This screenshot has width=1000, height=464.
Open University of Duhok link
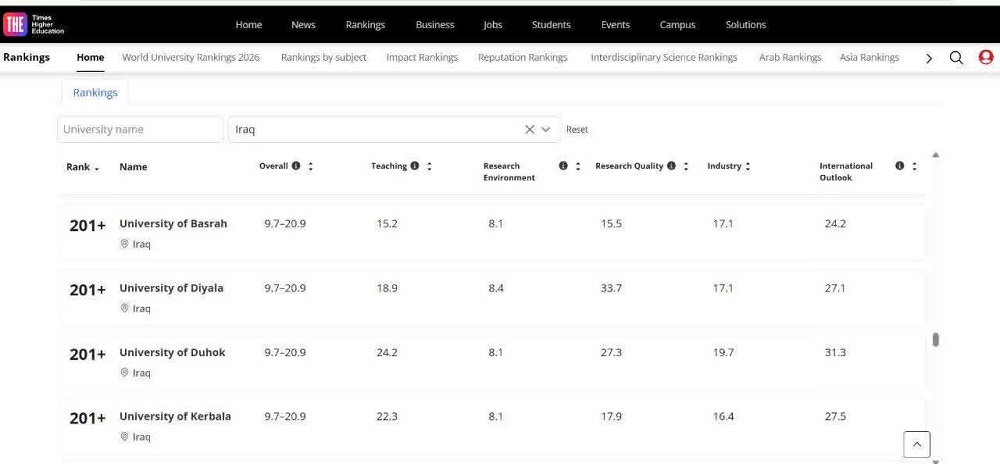[x=172, y=353]
